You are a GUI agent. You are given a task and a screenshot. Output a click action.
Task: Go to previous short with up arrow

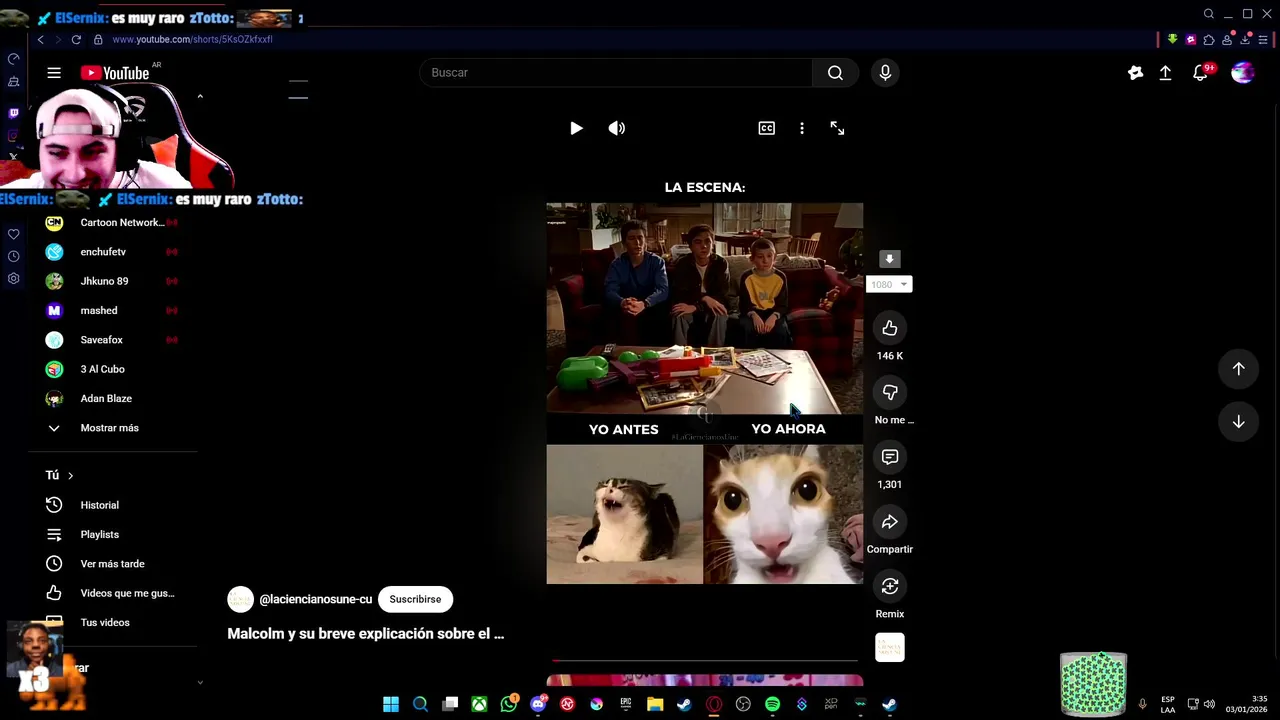[1238, 369]
